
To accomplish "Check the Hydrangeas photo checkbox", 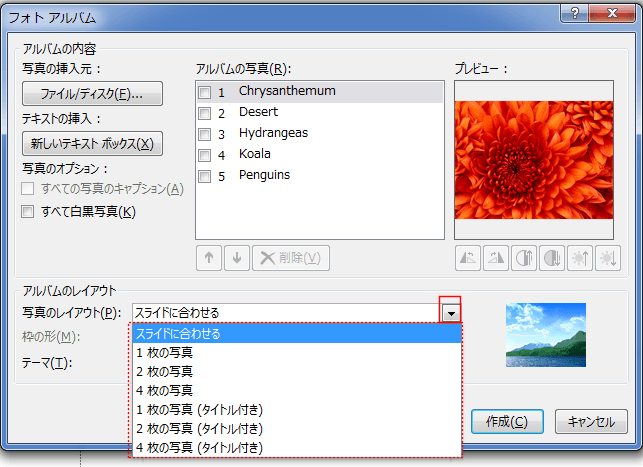I will pos(204,134).
